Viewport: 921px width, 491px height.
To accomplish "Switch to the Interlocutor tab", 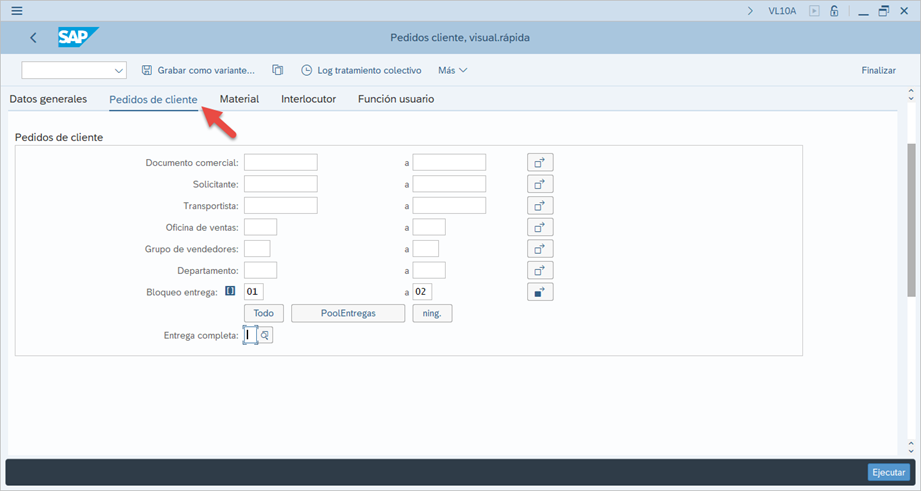I will pos(308,99).
